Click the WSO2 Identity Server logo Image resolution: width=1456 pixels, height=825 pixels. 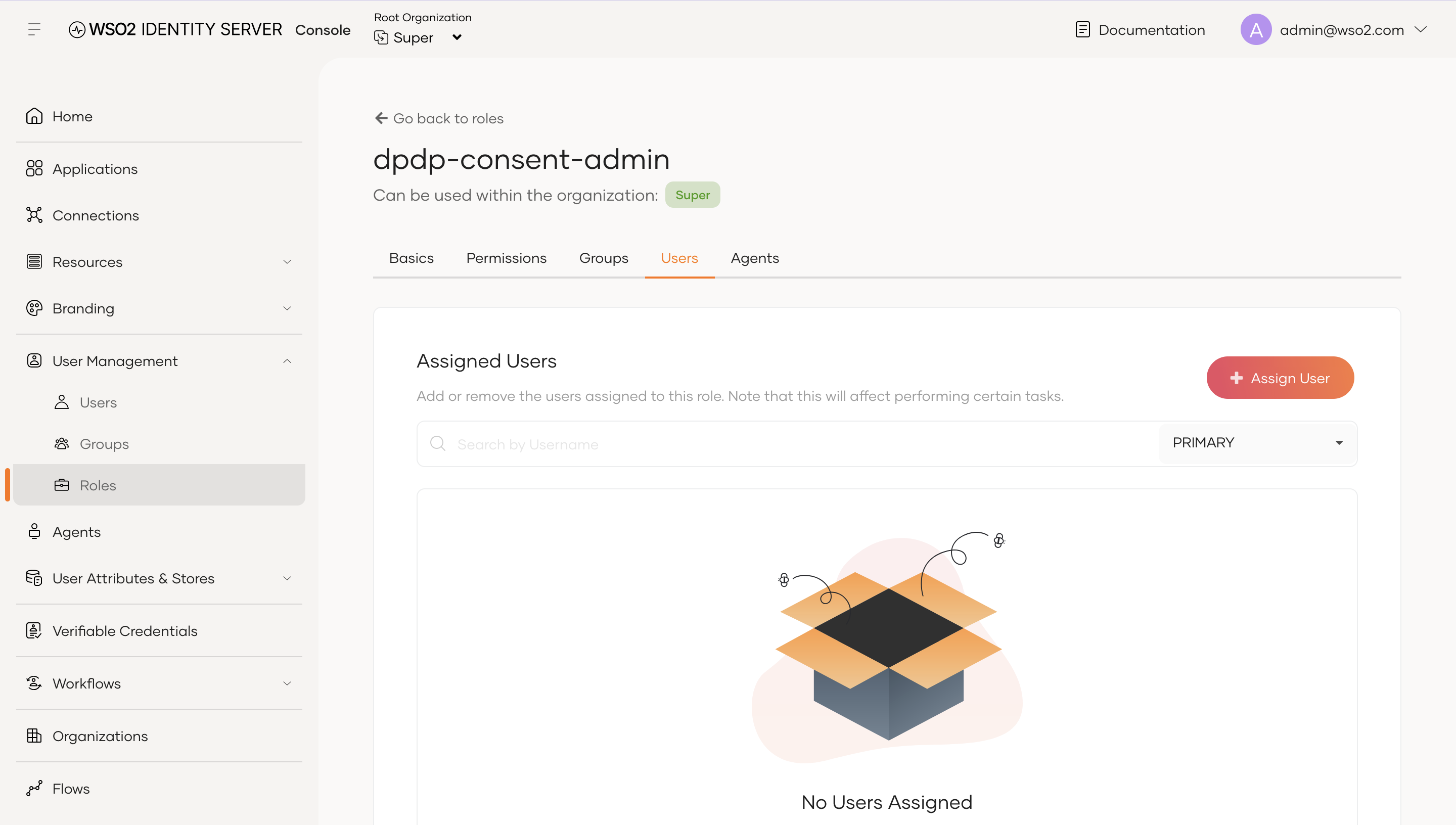[x=175, y=29]
